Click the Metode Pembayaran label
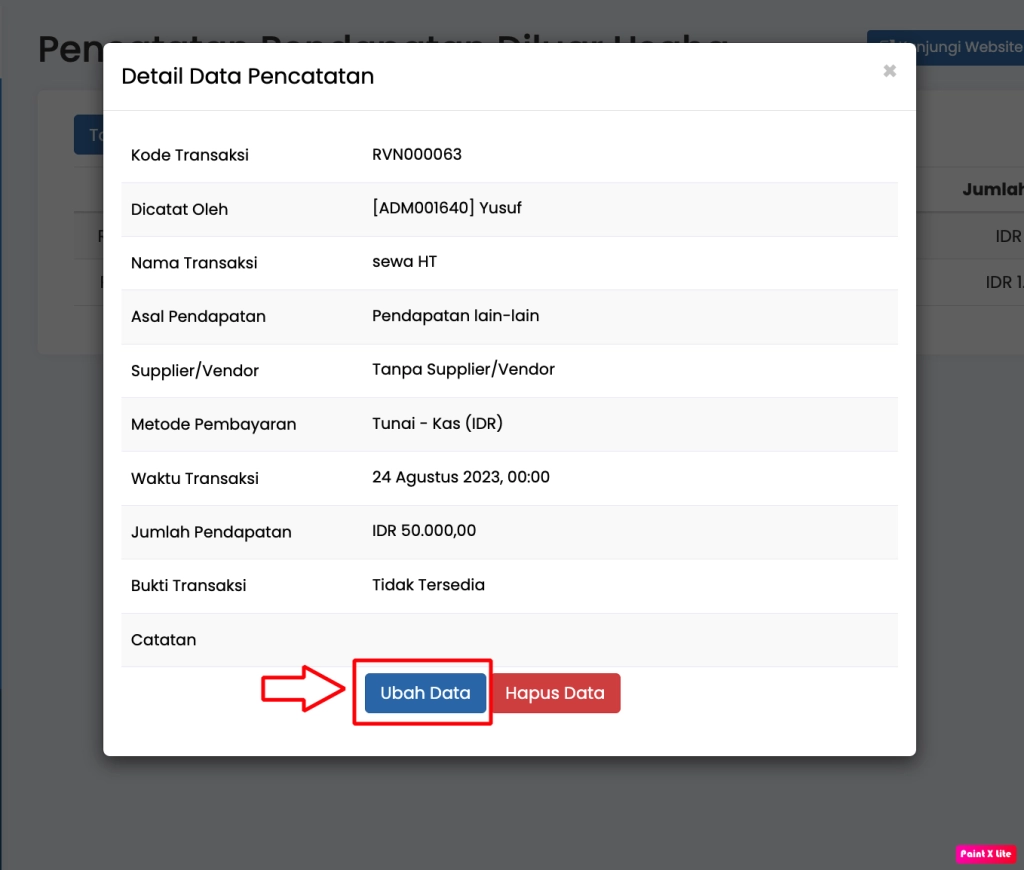Viewport: 1024px width, 870px height. [213, 424]
